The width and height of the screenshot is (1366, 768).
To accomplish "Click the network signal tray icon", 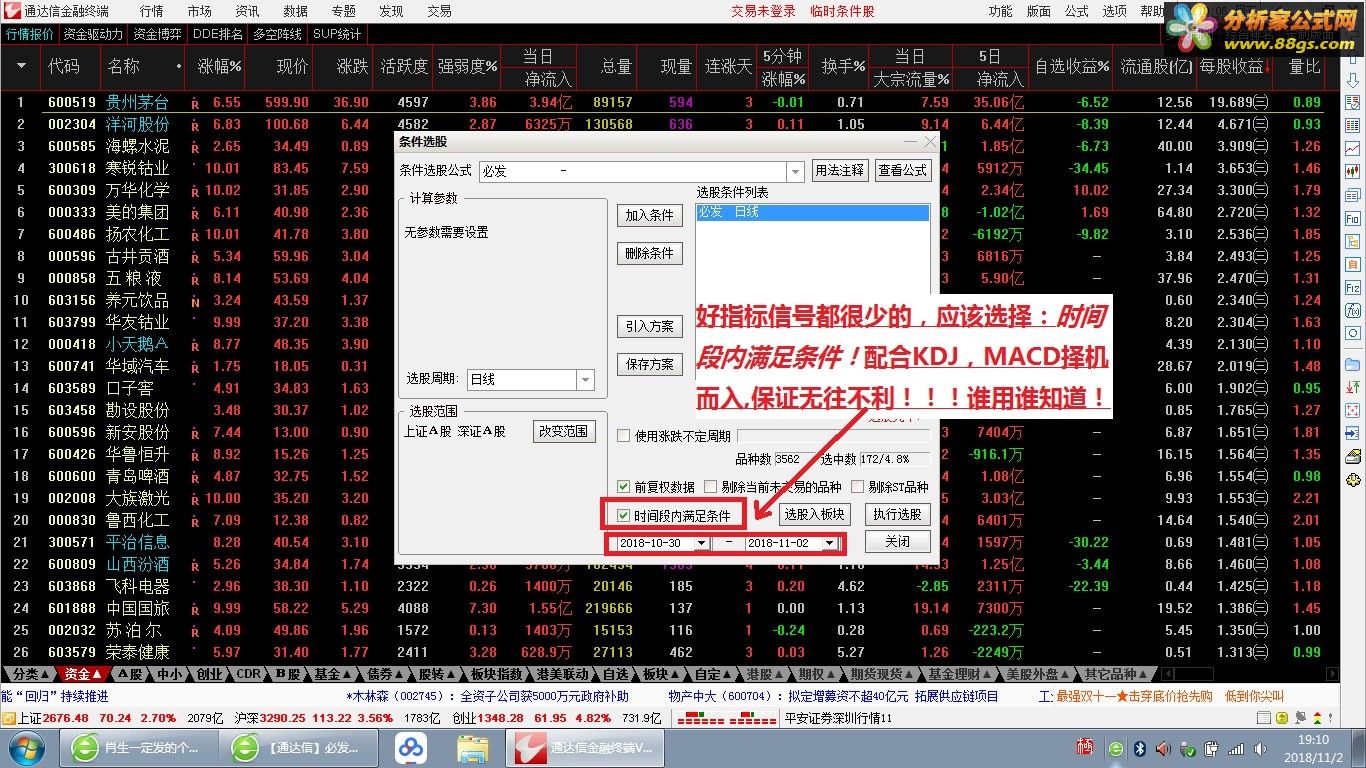I will (x=1236, y=748).
